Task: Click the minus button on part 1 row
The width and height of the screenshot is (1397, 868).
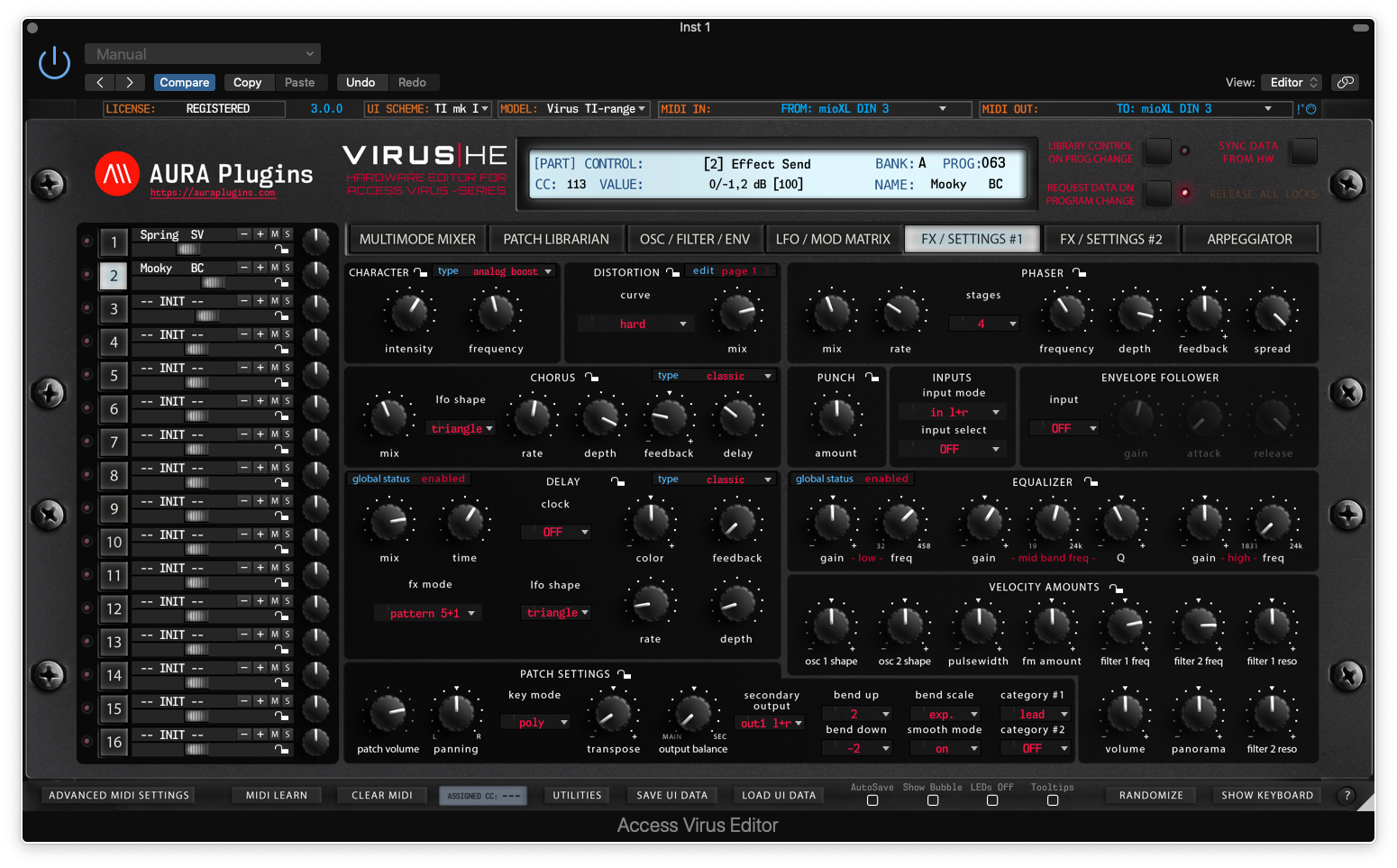Action: [x=244, y=234]
